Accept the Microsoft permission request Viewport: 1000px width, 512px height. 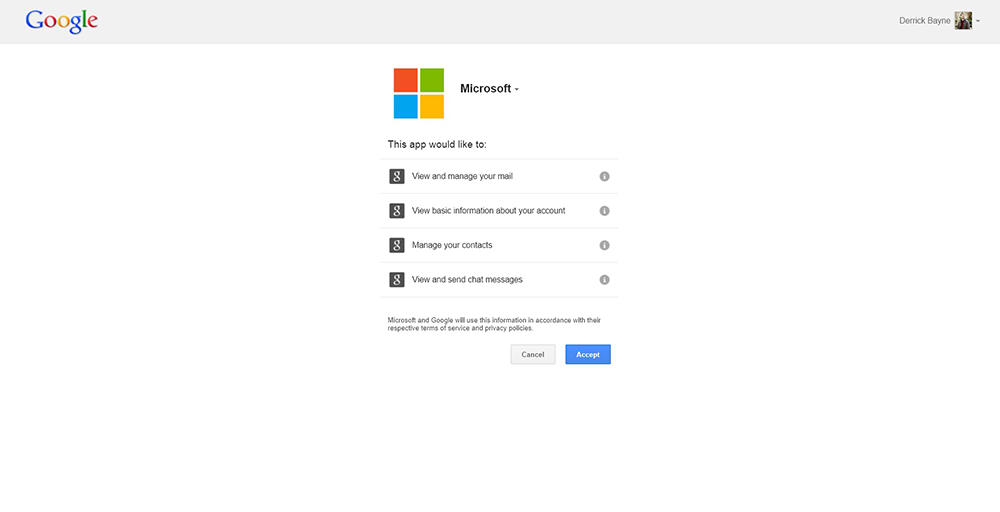[588, 355]
